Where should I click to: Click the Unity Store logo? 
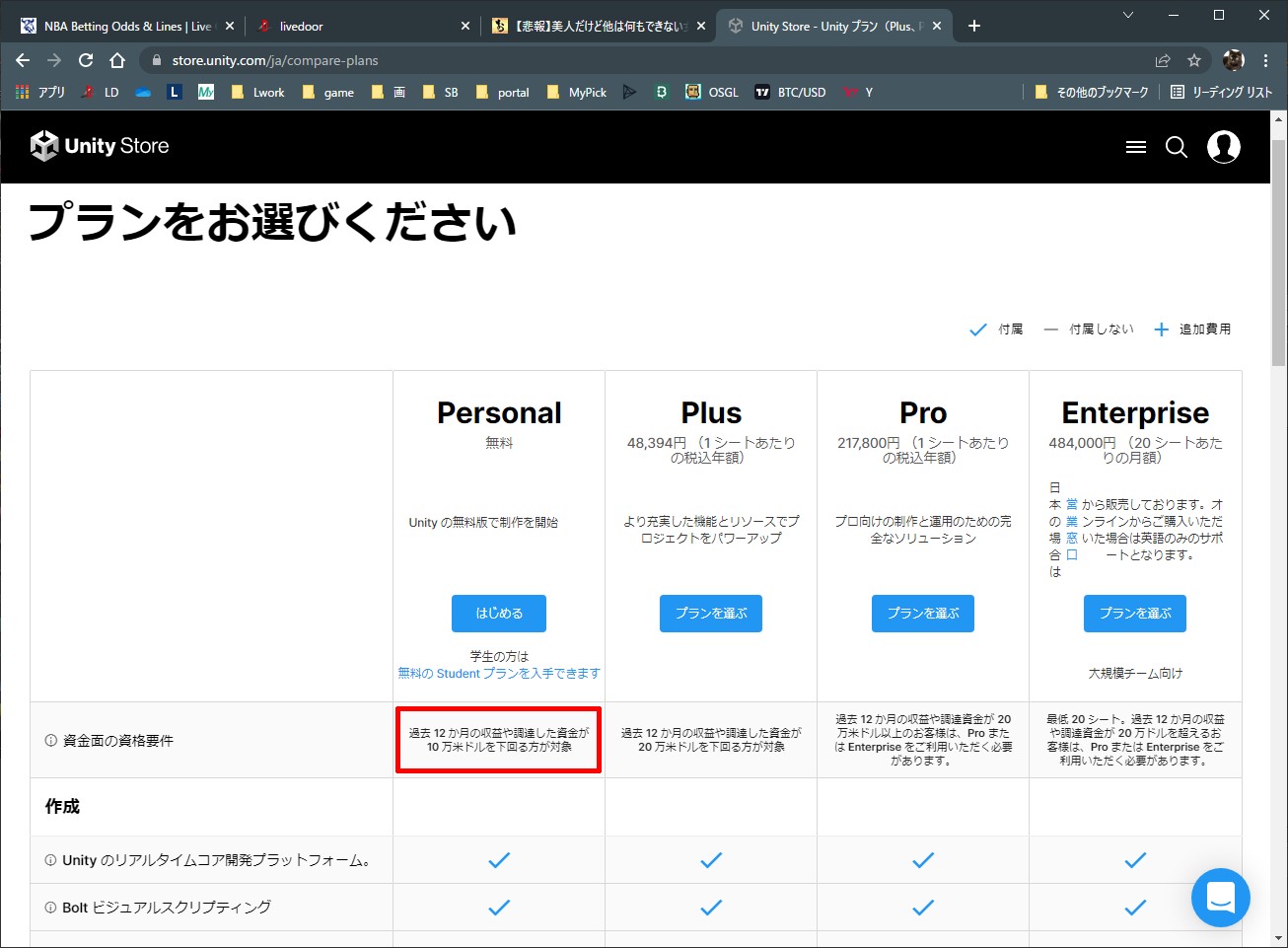[x=100, y=146]
